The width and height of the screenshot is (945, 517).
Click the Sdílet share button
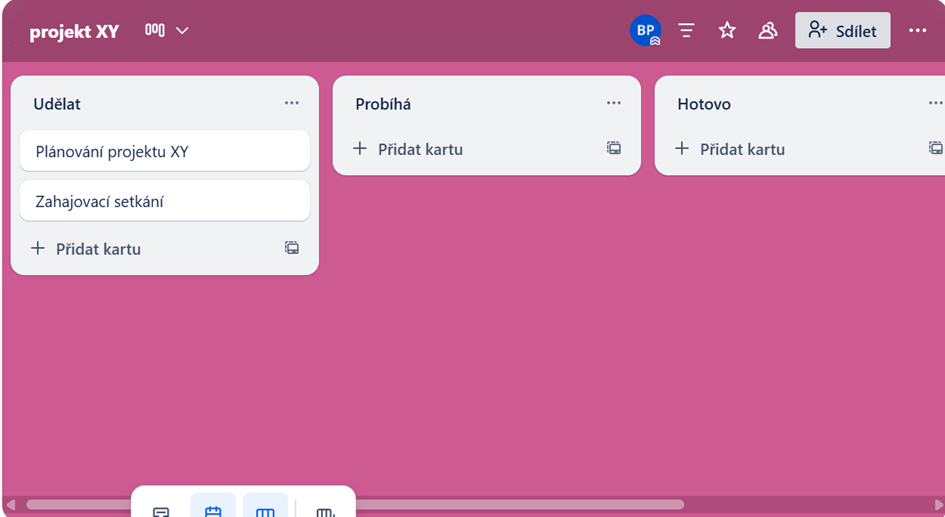pos(842,31)
